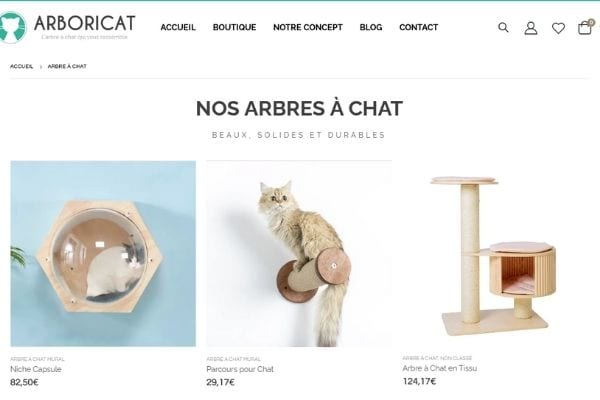This screenshot has height=400, width=600.
Task: Open the Boutique menu item
Action: pos(234,27)
